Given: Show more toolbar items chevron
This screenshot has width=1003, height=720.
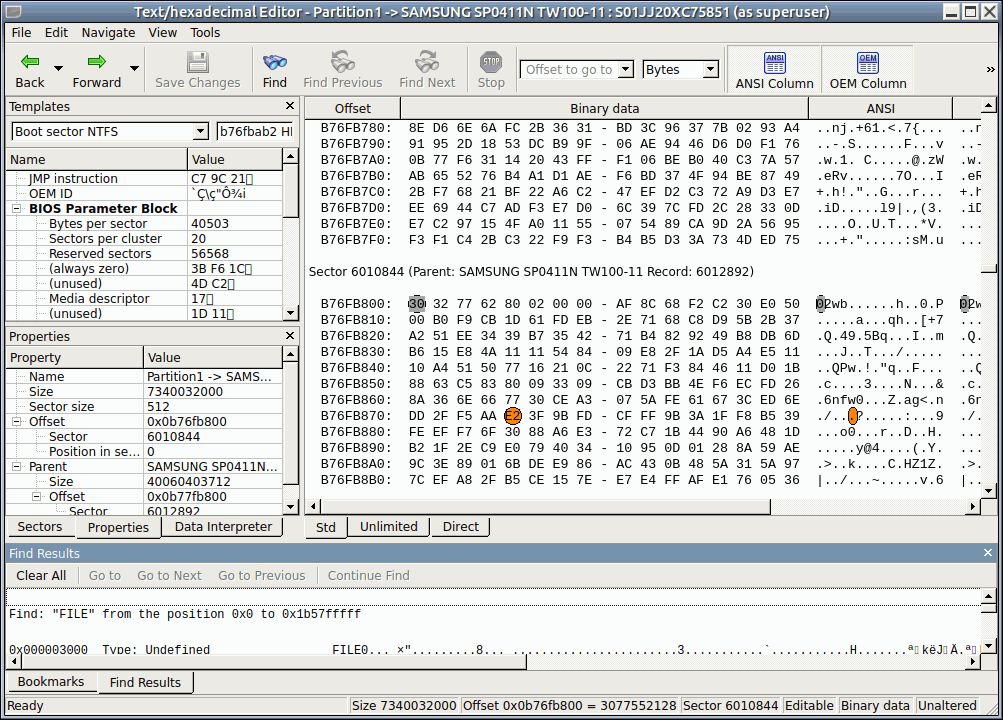Looking at the screenshot, I should tap(990, 70).
